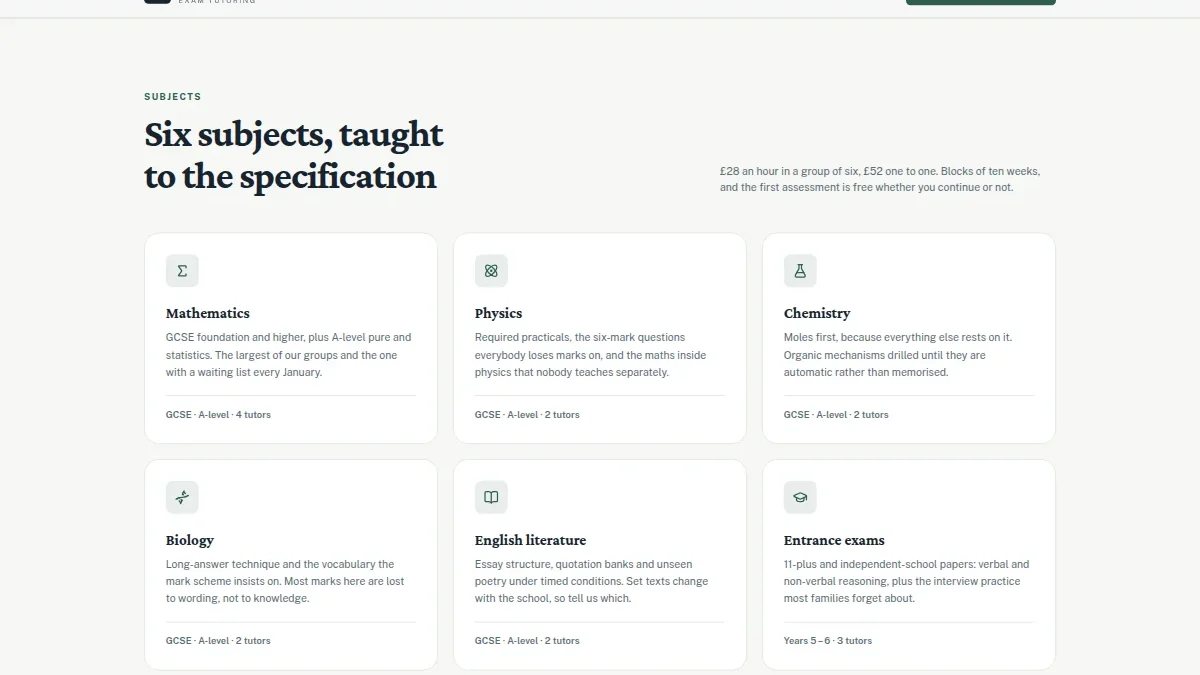Select the Biology card title
The image size is (1200, 675).
coord(190,540)
